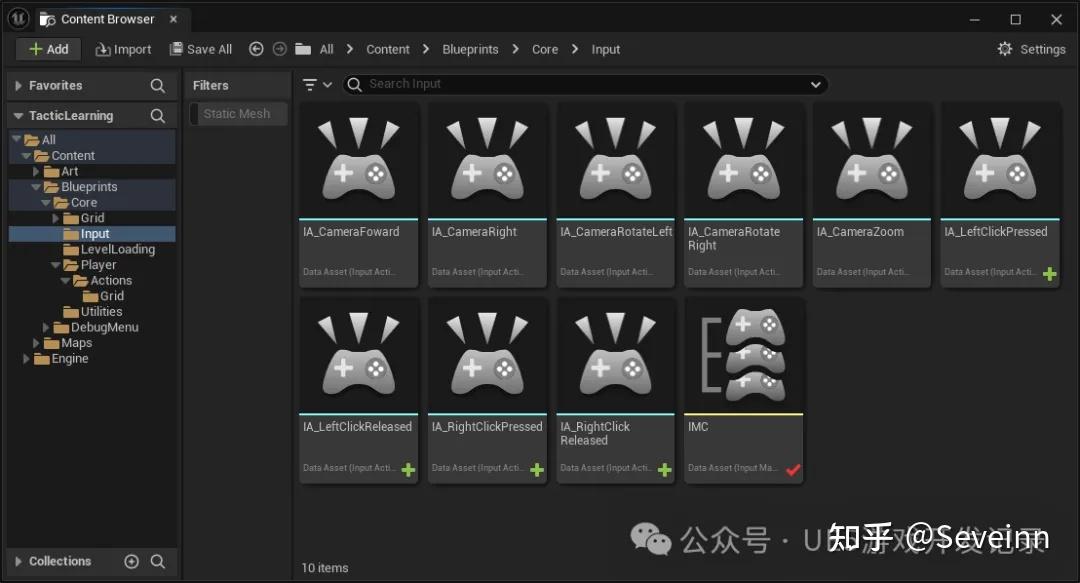Select the Core folder in tree
Viewport: 1080px width, 583px height.
(83, 203)
